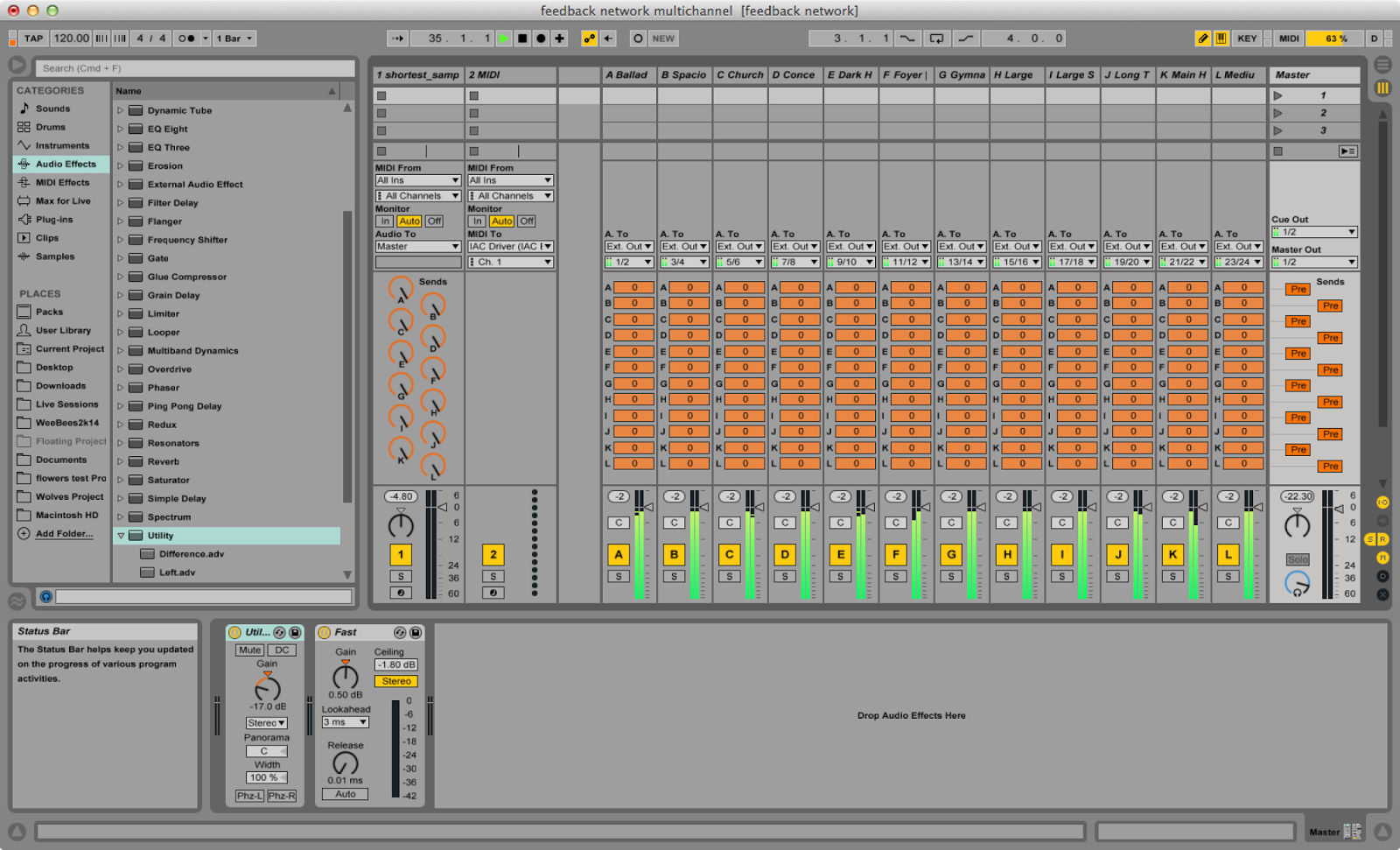The height and width of the screenshot is (850, 1400).
Task: Click the TAP tempo button
Action: pyautogui.click(x=34, y=39)
